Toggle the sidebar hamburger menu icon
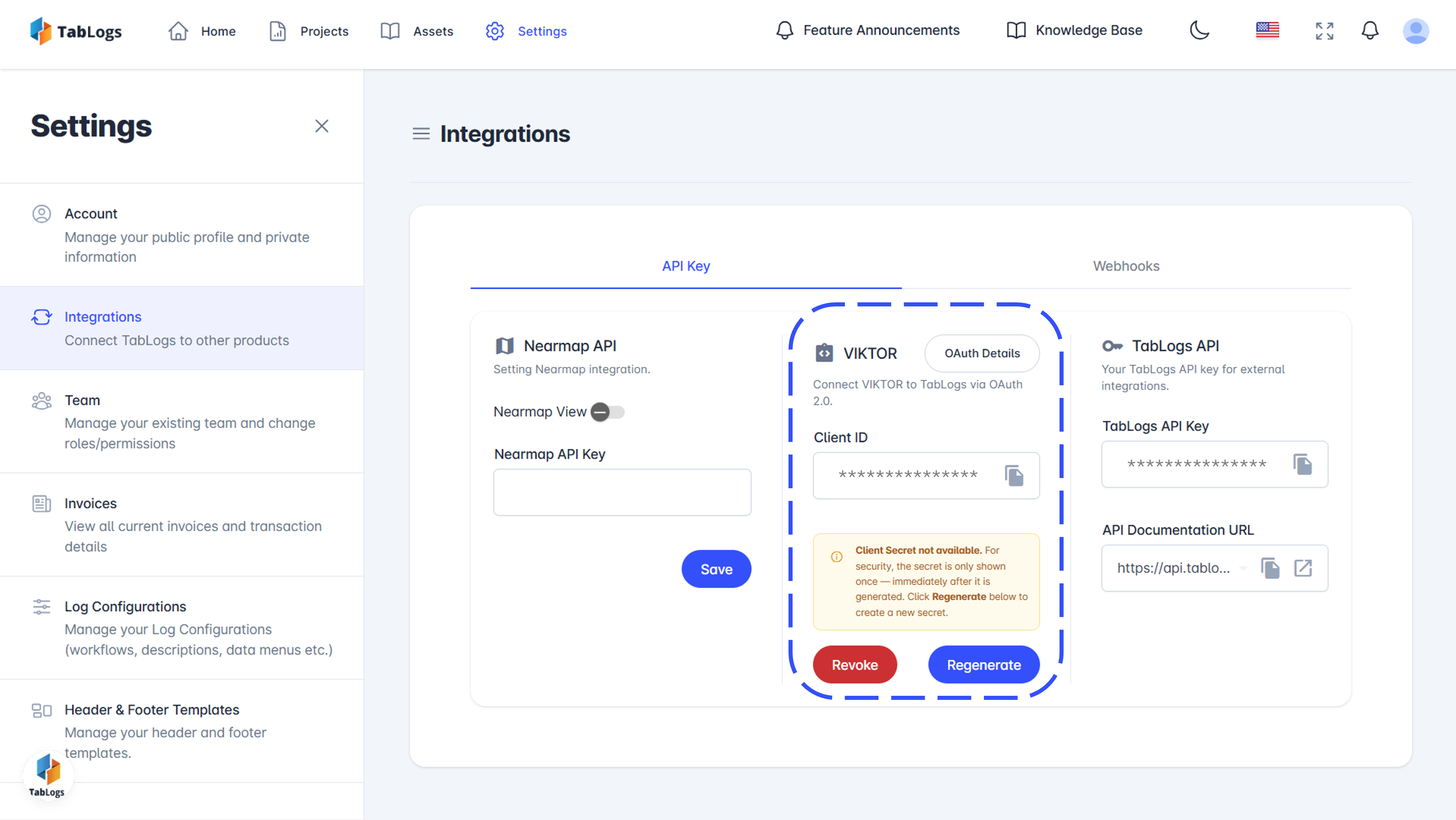Screen dimensions: 1456x820 421,134
